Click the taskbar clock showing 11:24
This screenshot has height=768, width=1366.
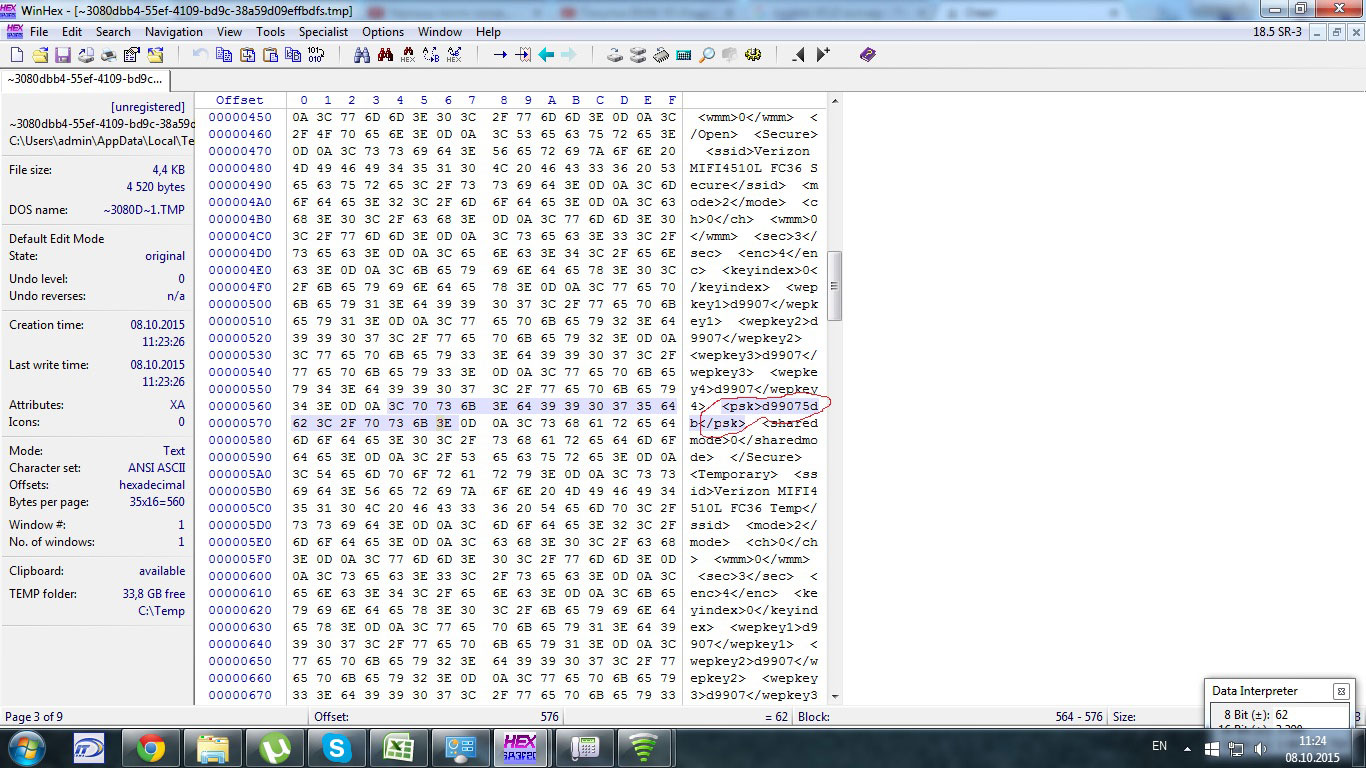pos(1311,748)
